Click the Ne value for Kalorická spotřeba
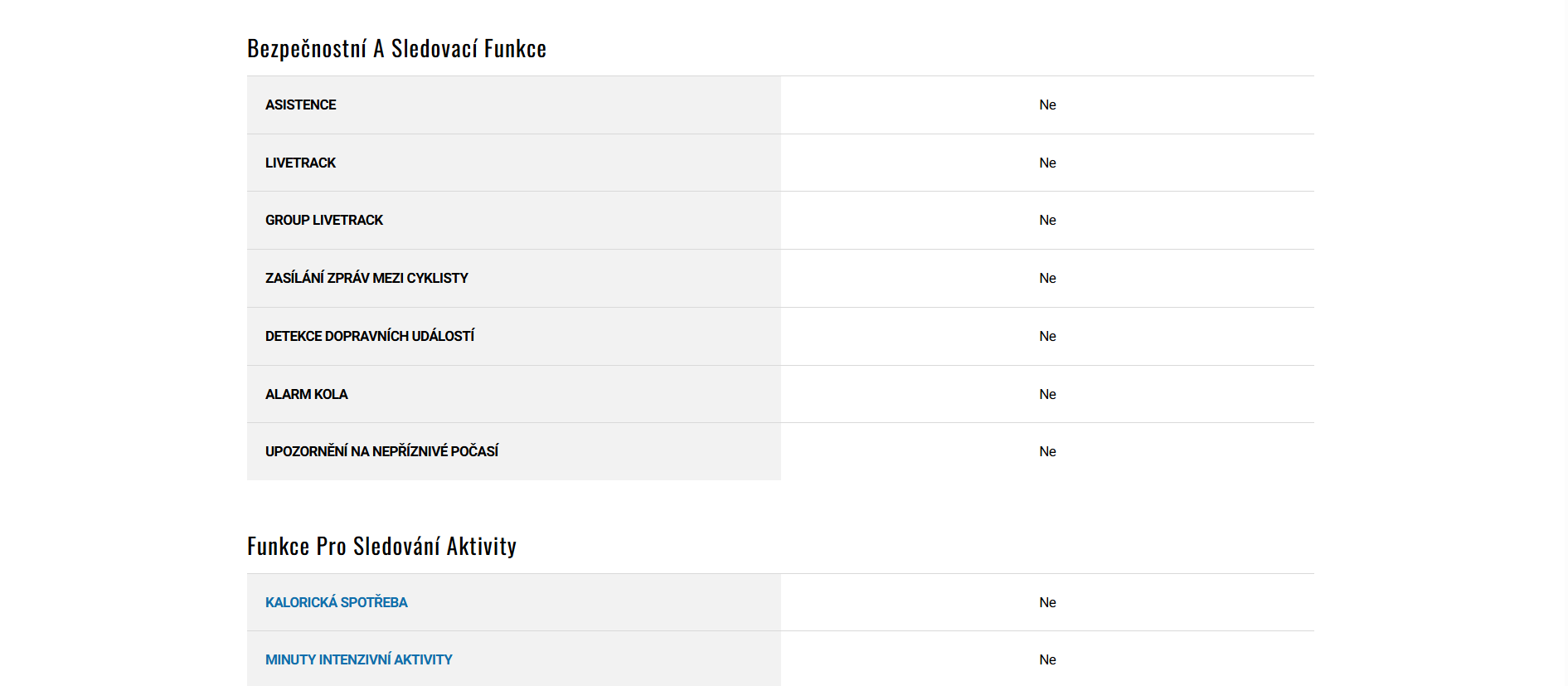Viewport: 1568px width, 686px height. pyautogui.click(x=1047, y=602)
